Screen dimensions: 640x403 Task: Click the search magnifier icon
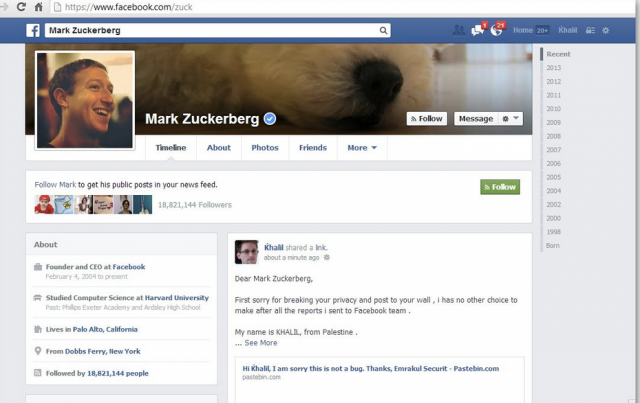[383, 30]
